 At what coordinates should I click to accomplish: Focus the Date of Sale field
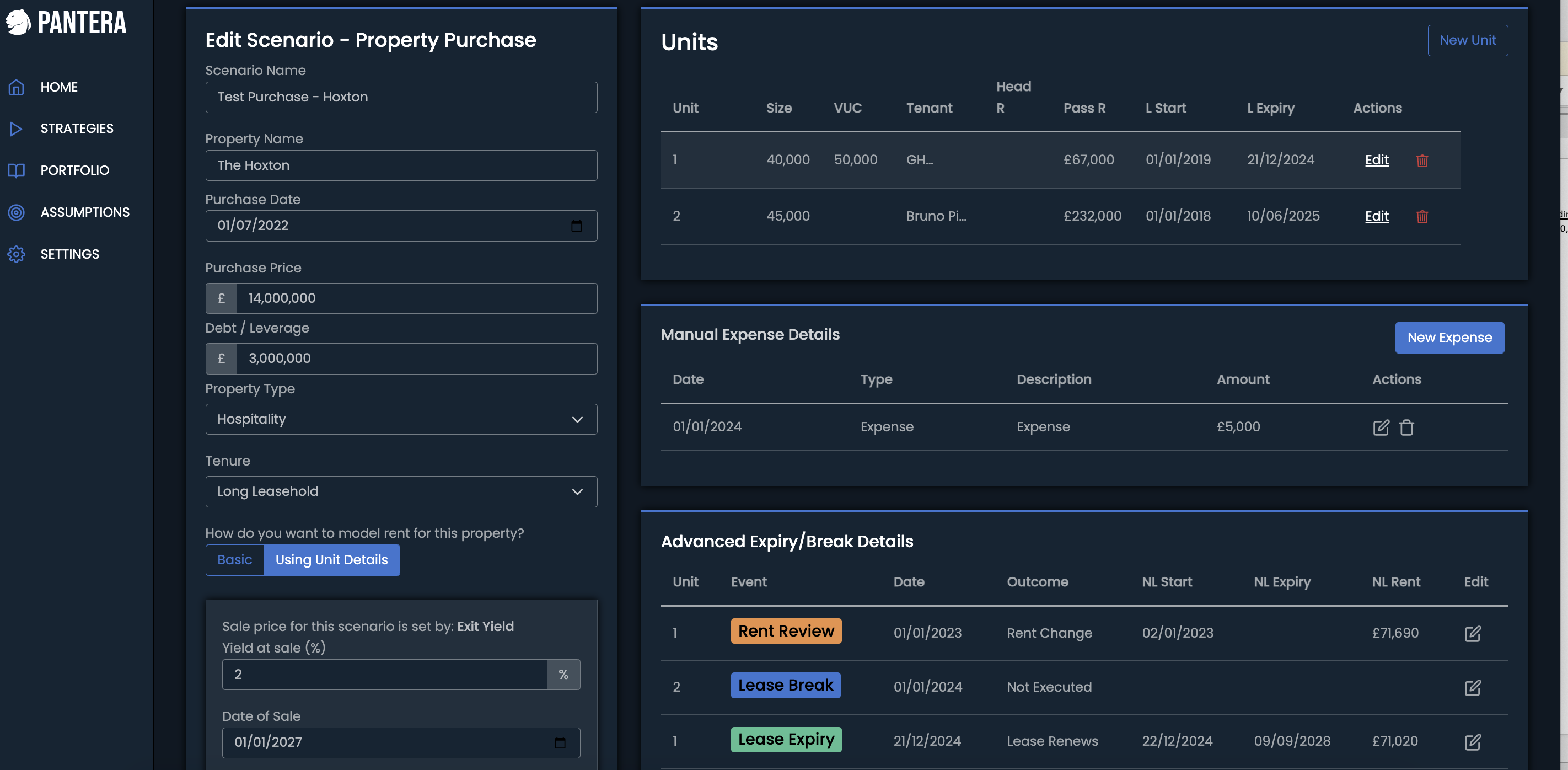tap(400, 742)
